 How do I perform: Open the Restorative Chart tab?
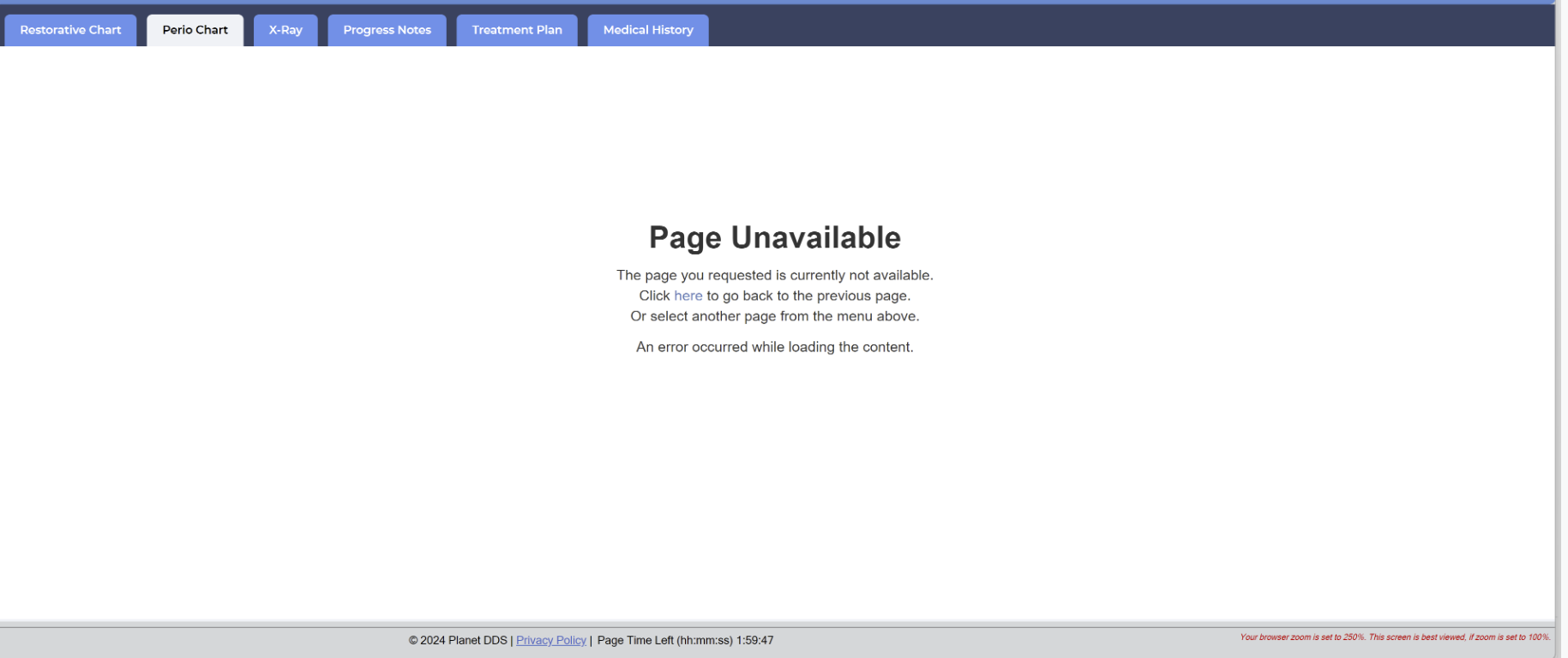[70, 30]
